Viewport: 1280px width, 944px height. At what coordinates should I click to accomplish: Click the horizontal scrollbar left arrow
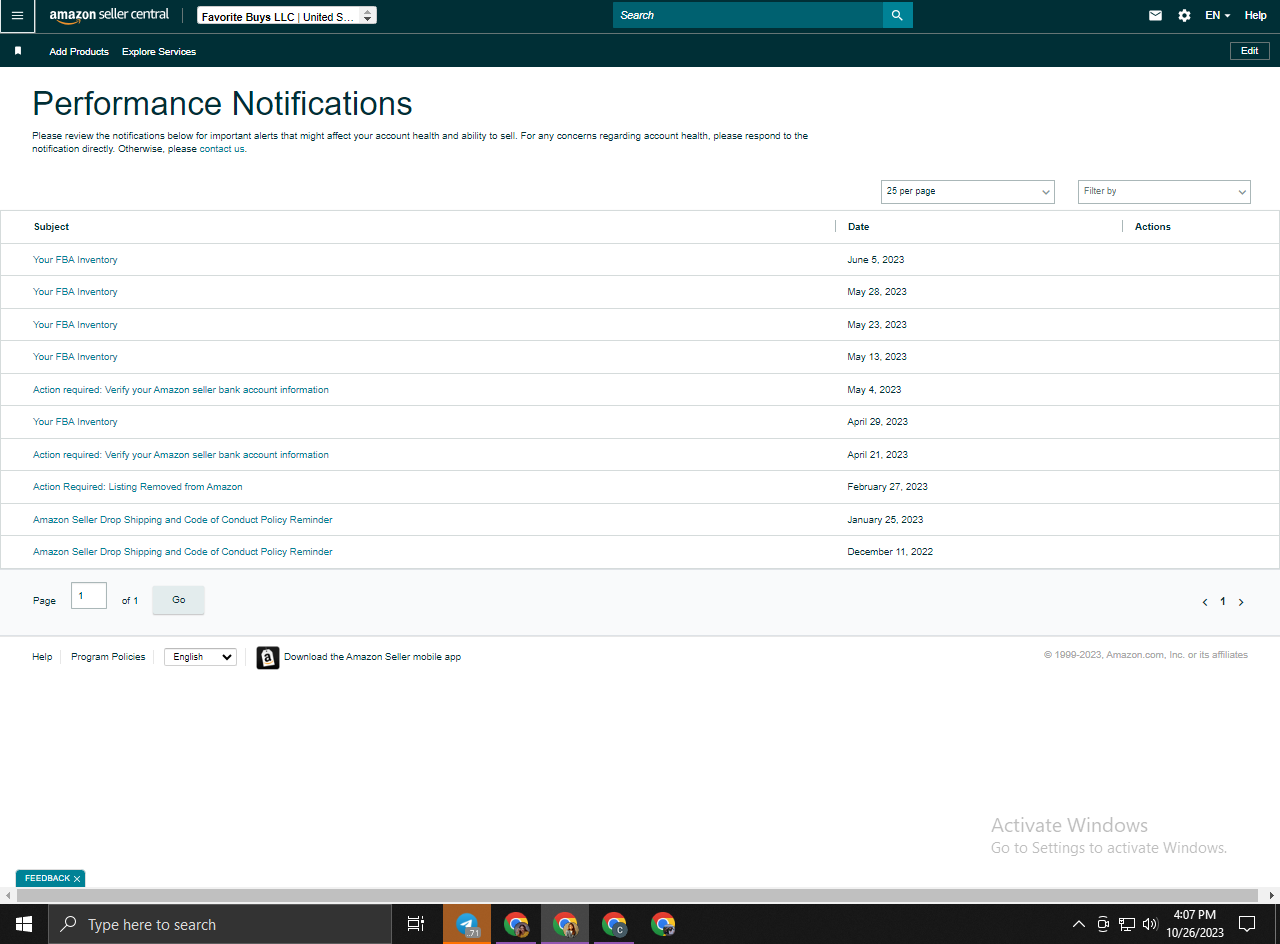pyautogui.click(x=8, y=895)
